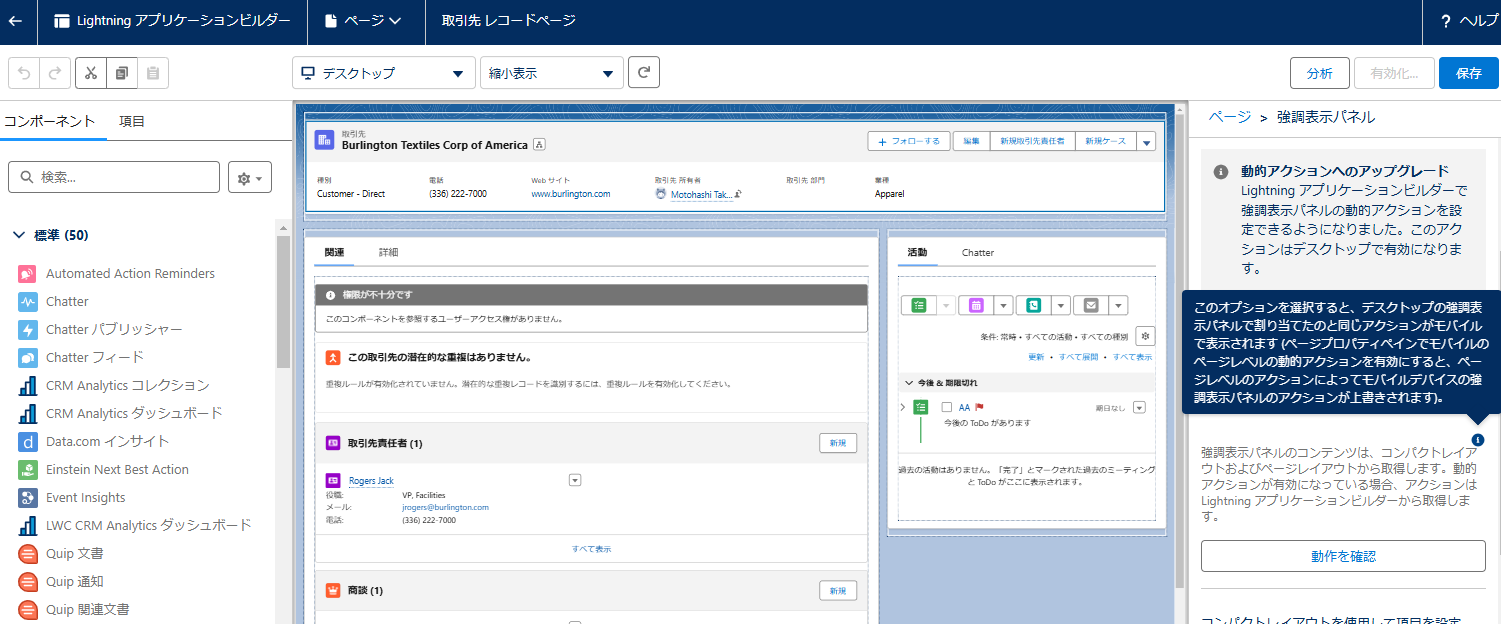Click the account record icon in highlights panel
Image resolution: width=1501 pixels, height=624 pixels.
tap(325, 140)
